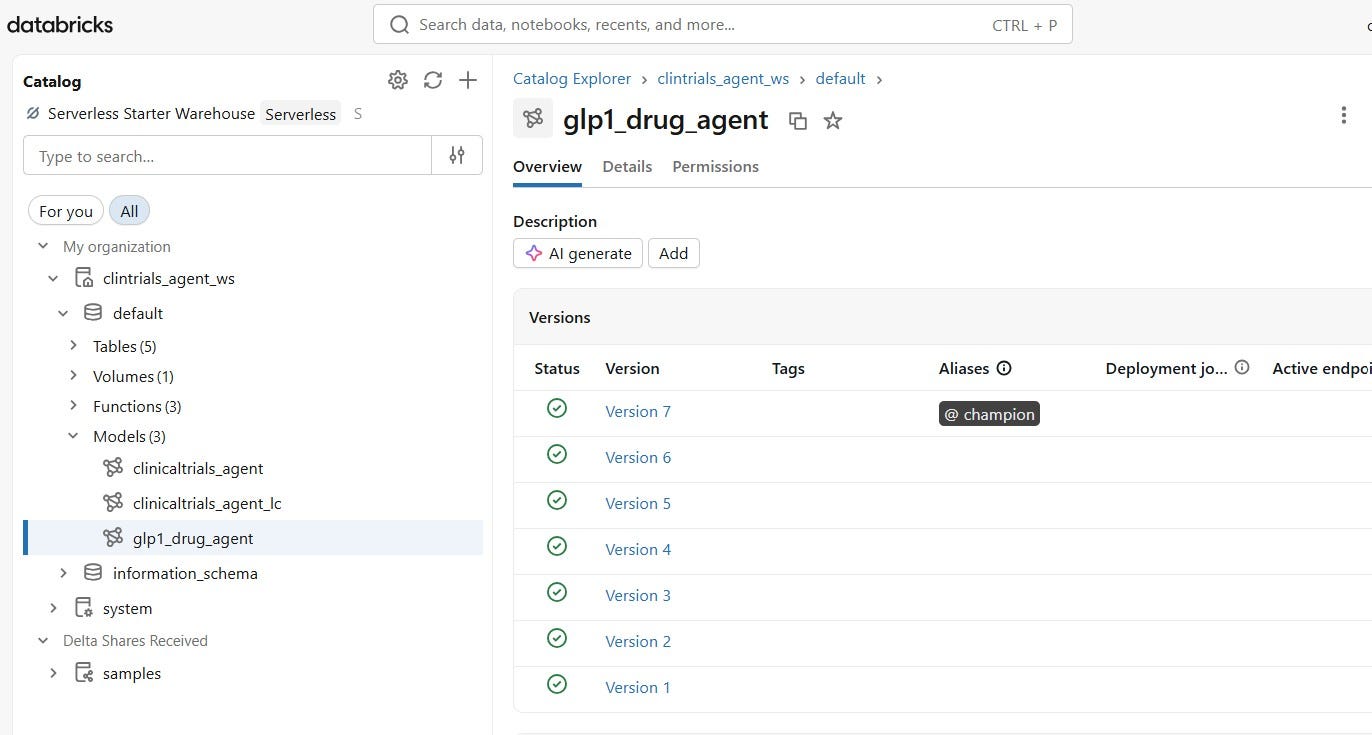Click the @ champion alias tag
This screenshot has width=1372, height=735.
989,414
